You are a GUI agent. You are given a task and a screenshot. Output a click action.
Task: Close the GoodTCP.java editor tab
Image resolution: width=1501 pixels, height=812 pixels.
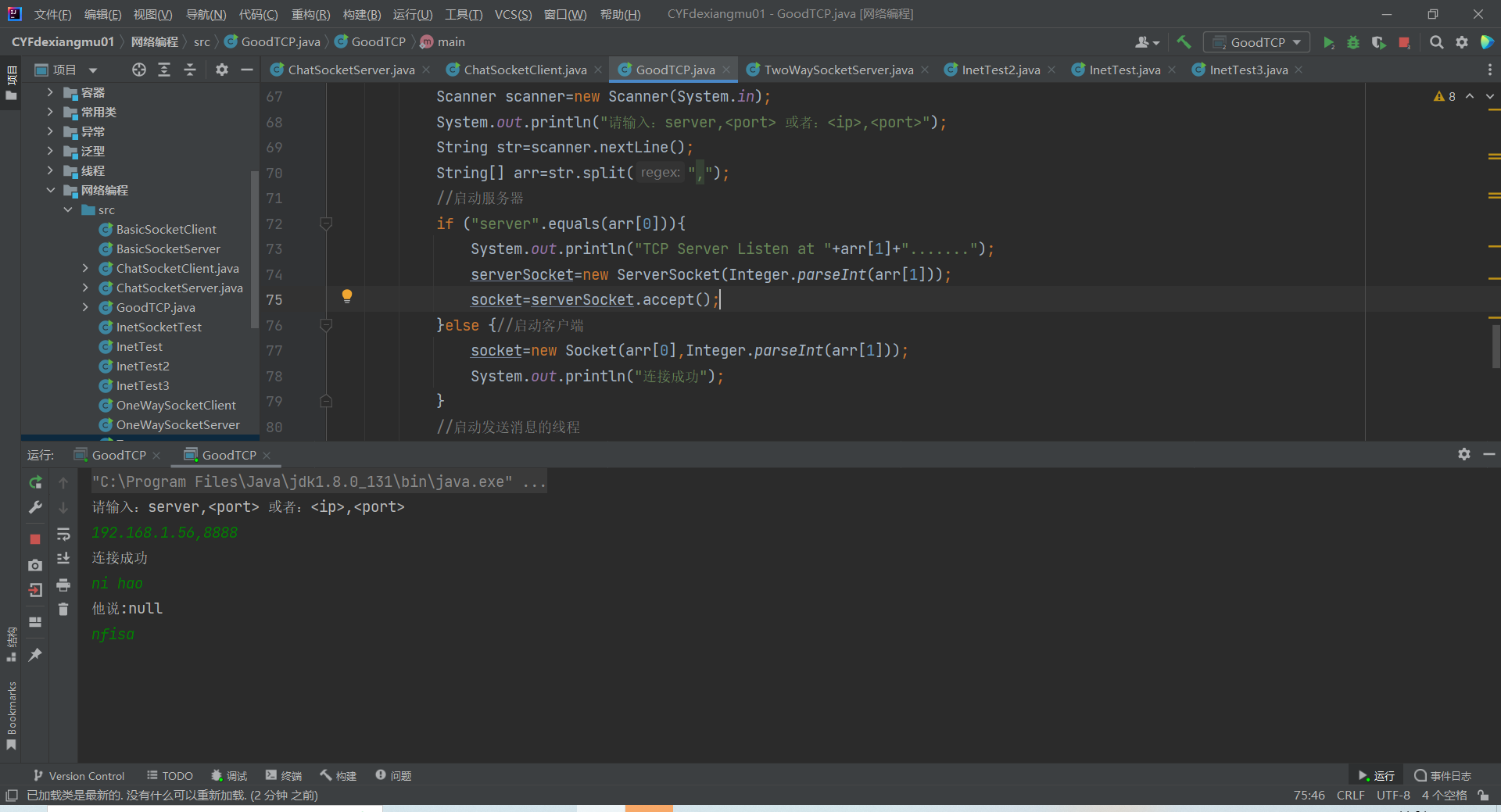[726, 70]
